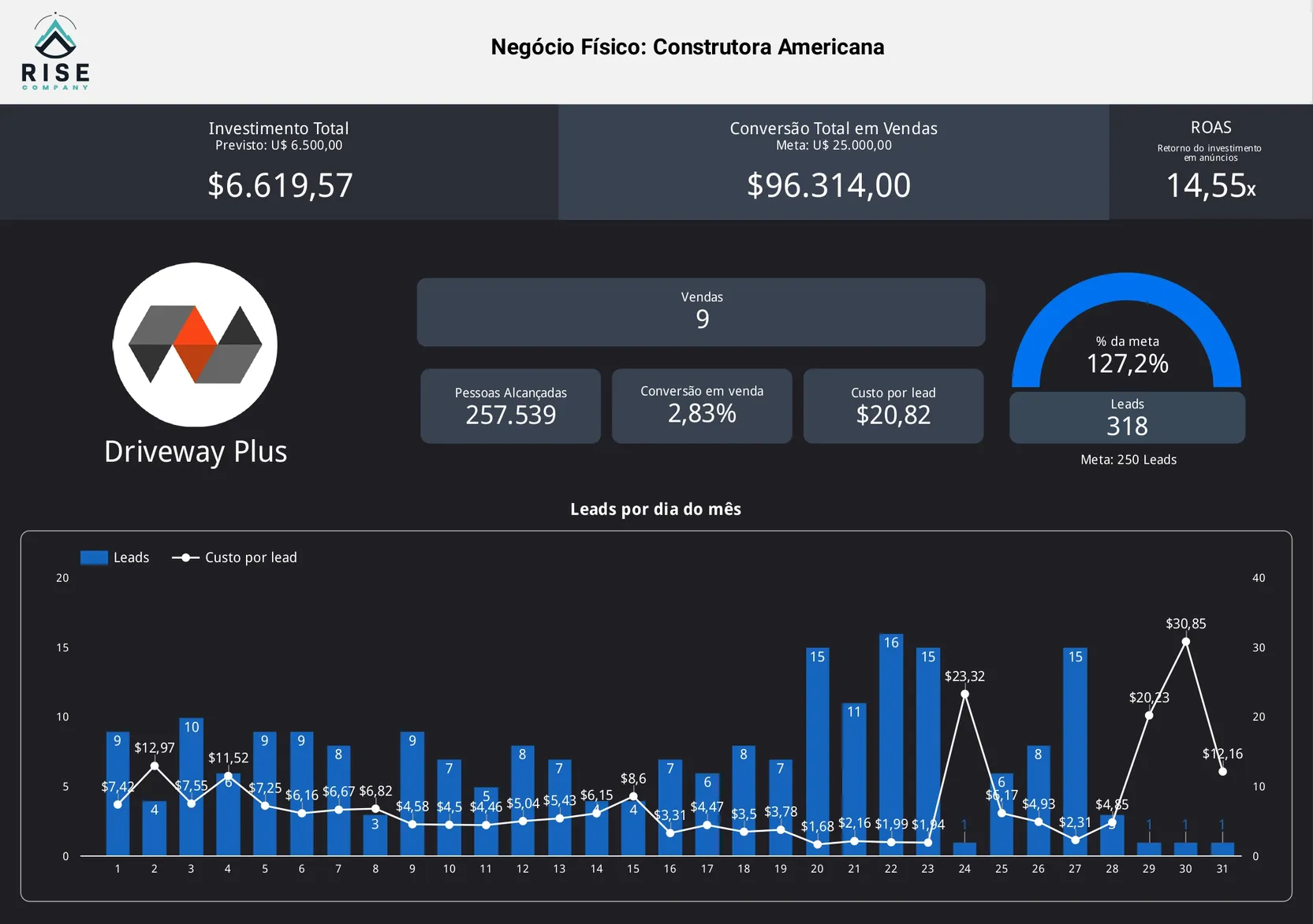Select the $30,85 data point on day 30
Image resolution: width=1313 pixels, height=924 pixels.
click(x=1185, y=642)
